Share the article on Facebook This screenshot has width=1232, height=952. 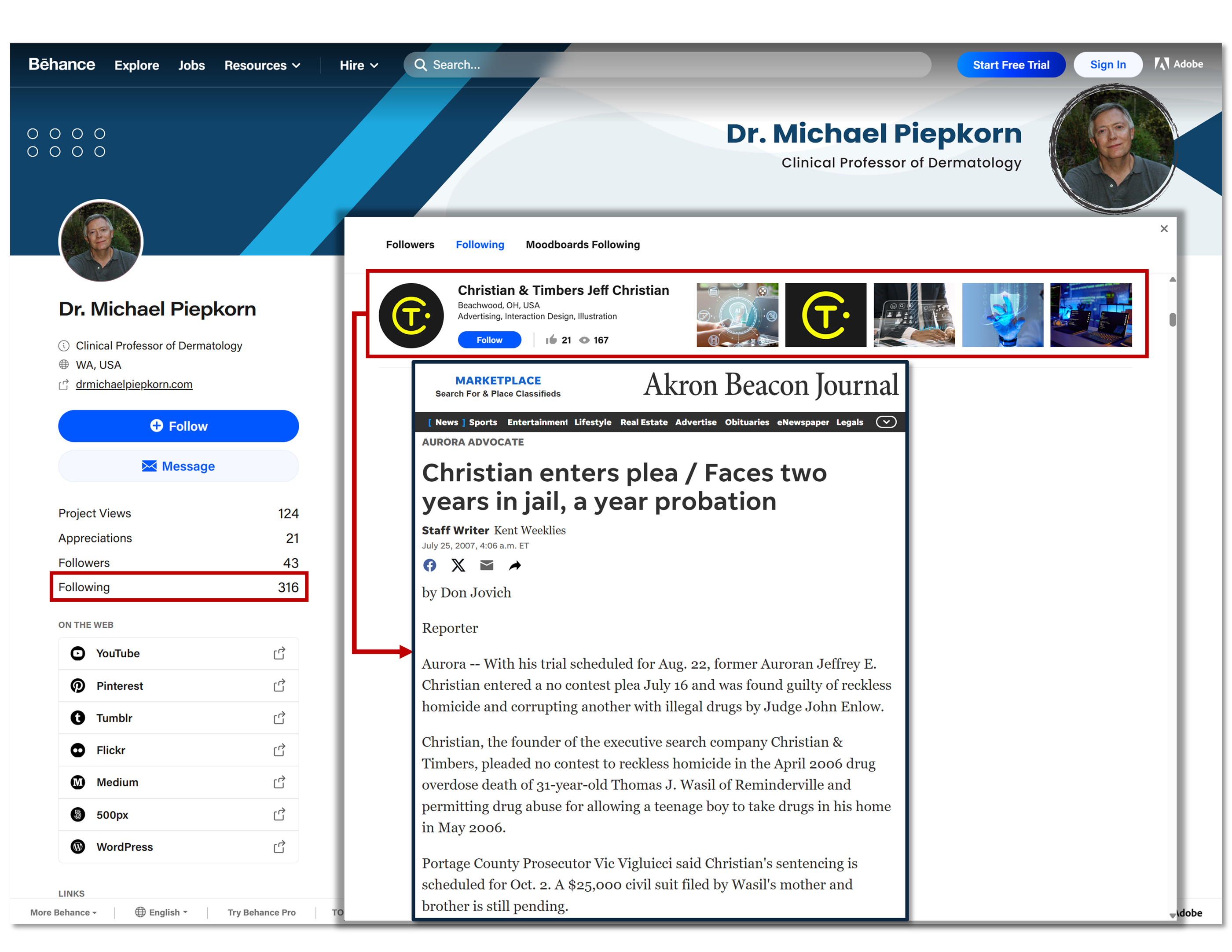click(x=430, y=565)
